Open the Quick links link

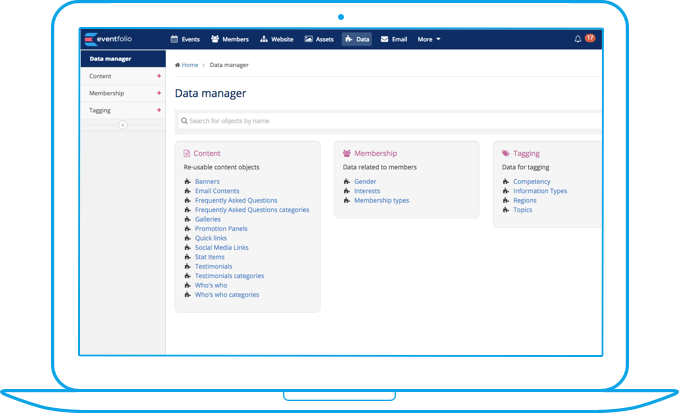tap(211, 238)
